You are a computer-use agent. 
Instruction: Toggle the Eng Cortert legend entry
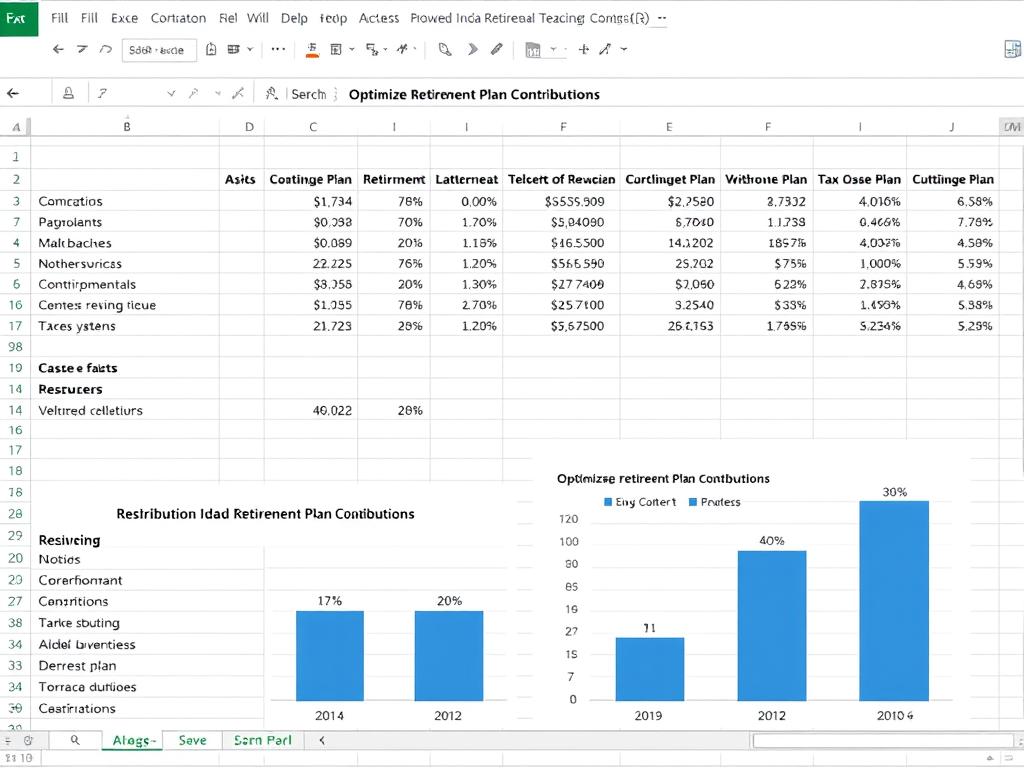[x=640, y=501]
